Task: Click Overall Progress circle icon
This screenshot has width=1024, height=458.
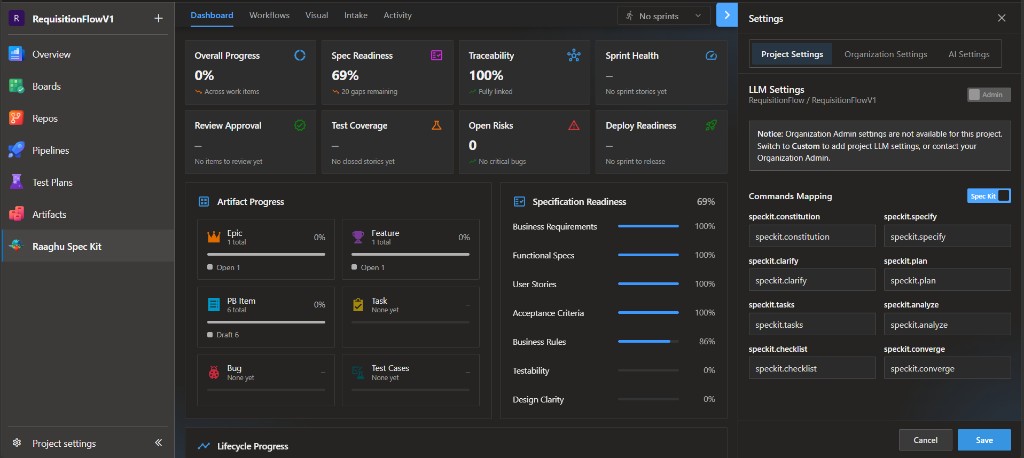Action: click(300, 56)
